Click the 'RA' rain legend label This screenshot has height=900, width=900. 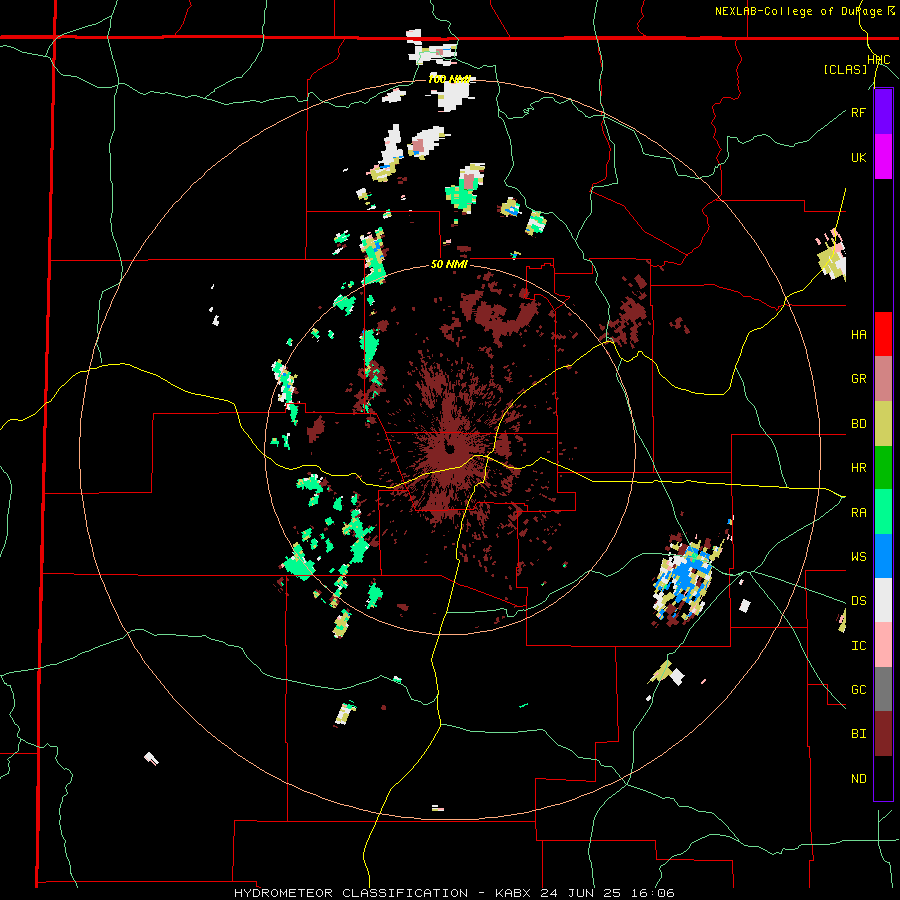(x=858, y=513)
